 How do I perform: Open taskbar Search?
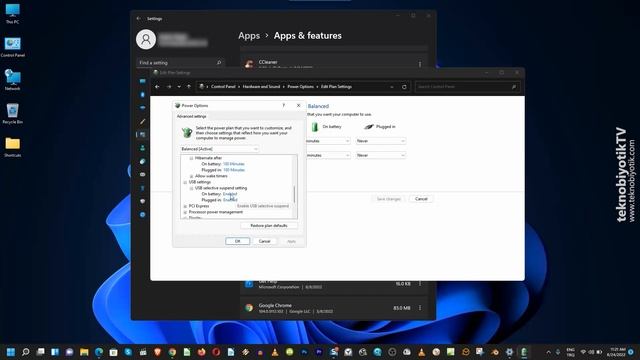(x=25, y=352)
